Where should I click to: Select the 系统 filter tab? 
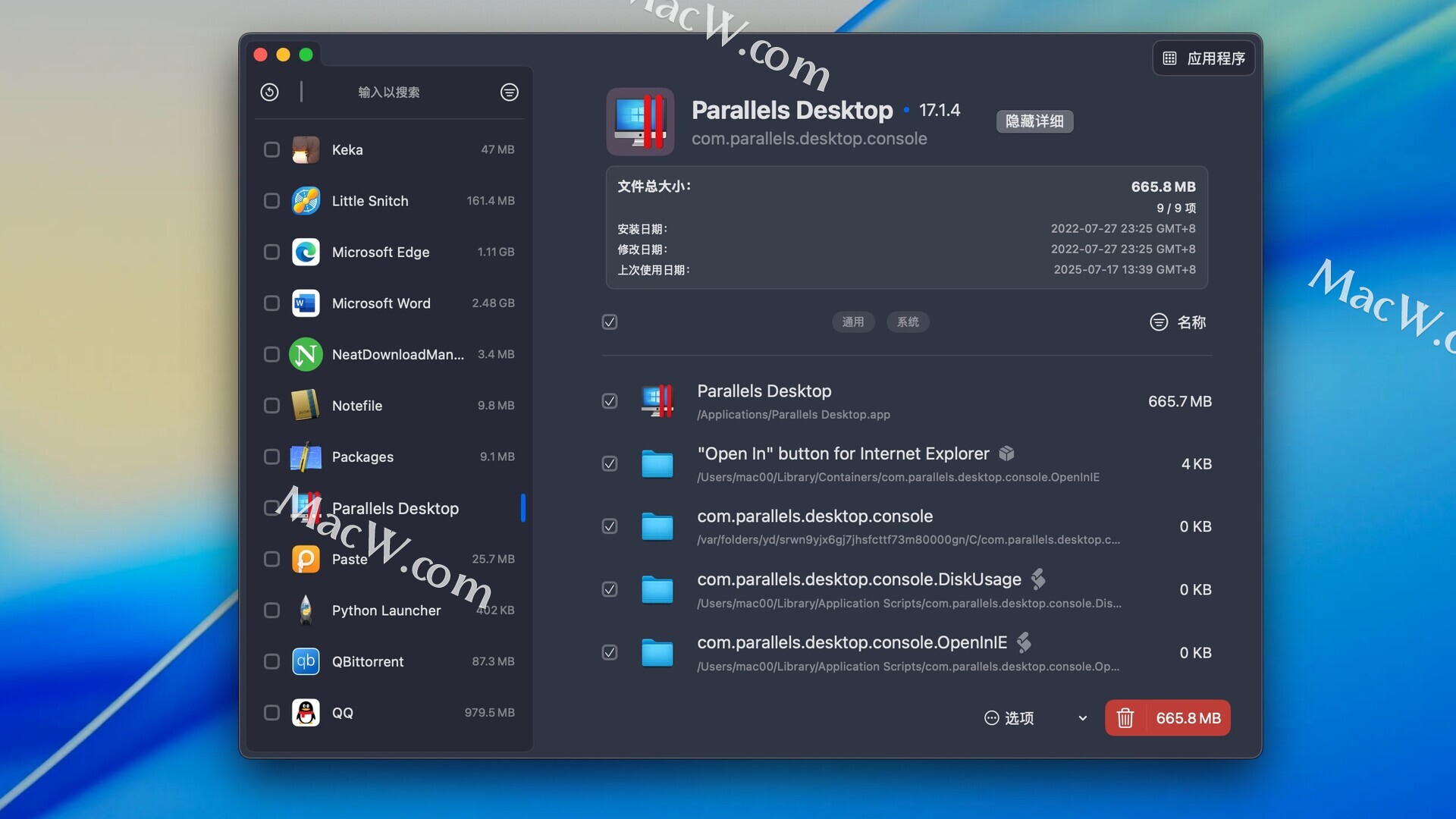coord(908,322)
